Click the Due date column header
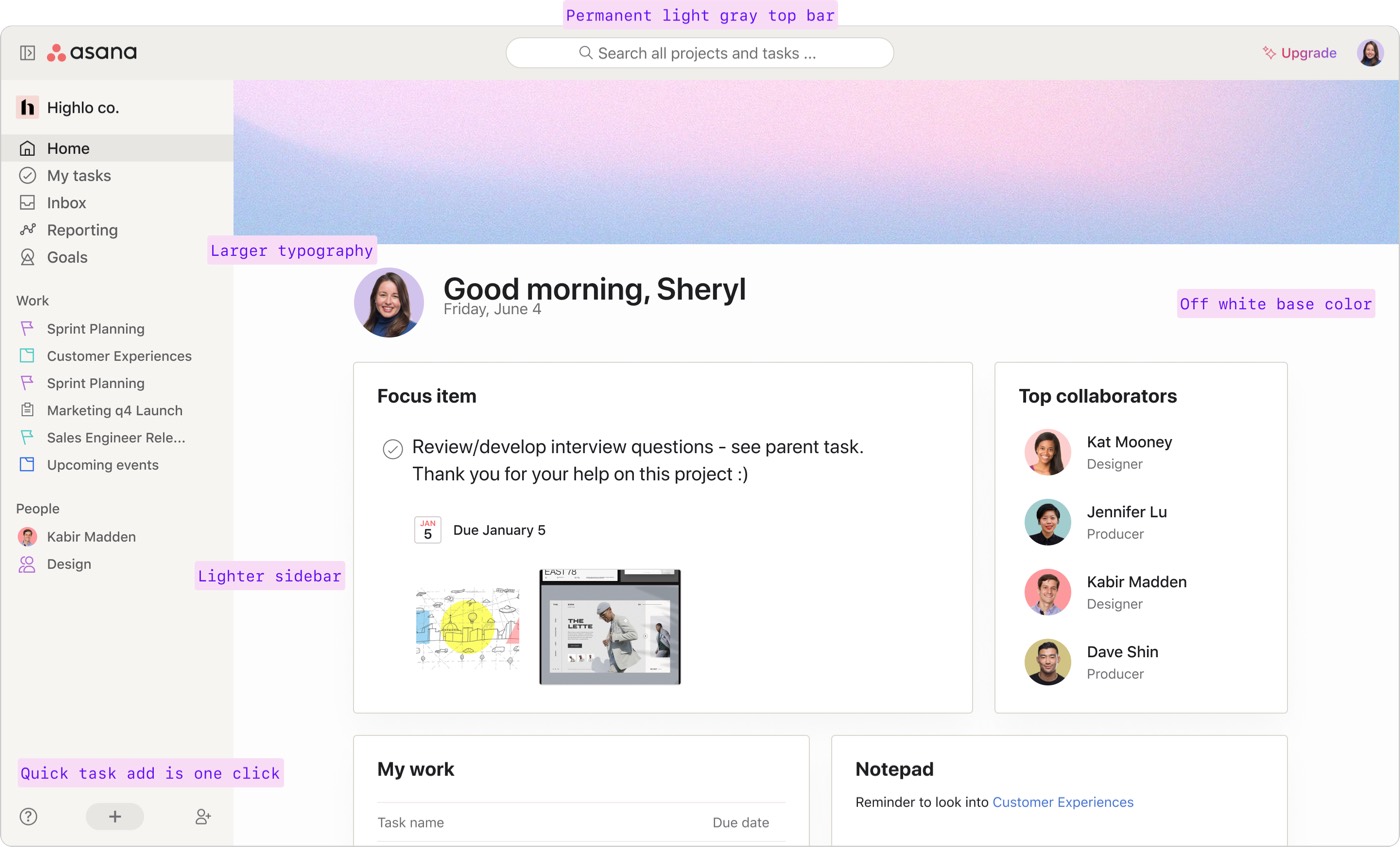This screenshot has width=1400, height=847. point(741,823)
